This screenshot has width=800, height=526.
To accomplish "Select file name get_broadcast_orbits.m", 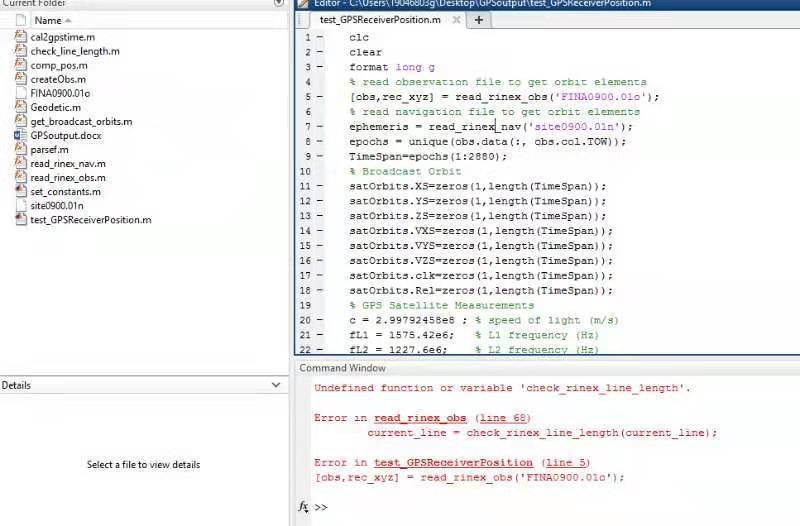I will [x=81, y=121].
